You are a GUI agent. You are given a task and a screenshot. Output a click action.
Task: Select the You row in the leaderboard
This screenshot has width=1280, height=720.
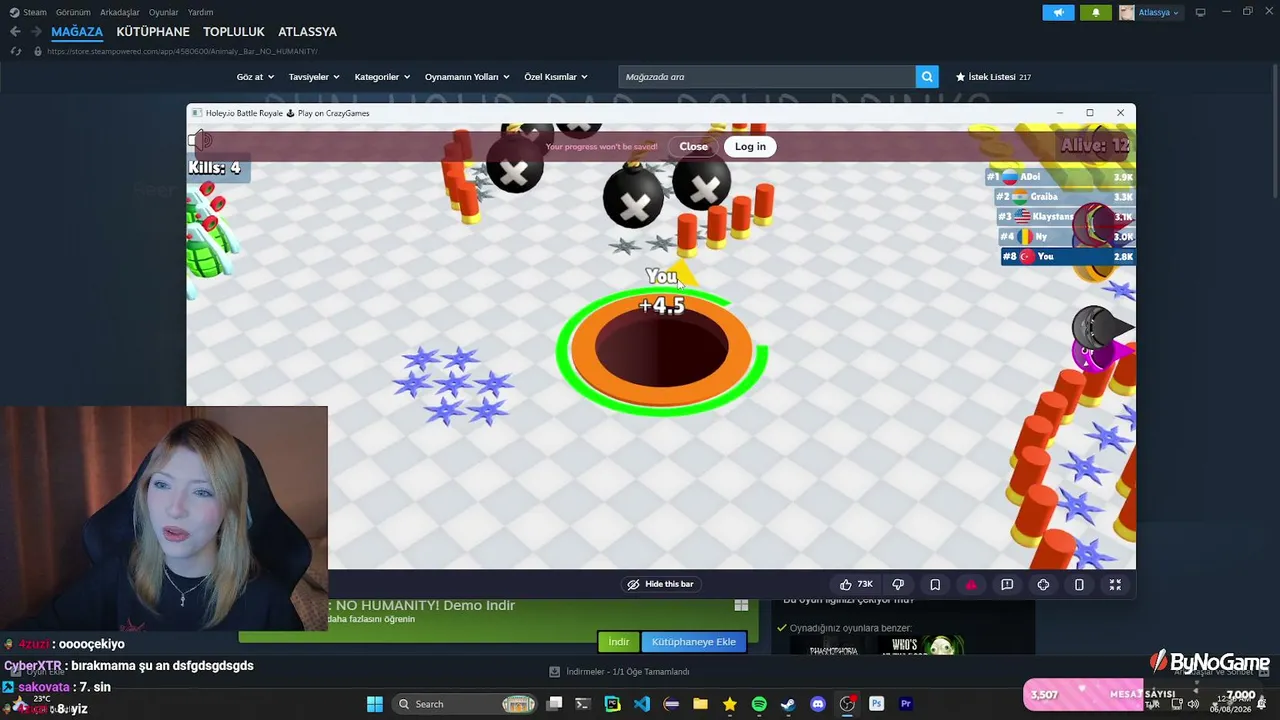[x=1068, y=257]
